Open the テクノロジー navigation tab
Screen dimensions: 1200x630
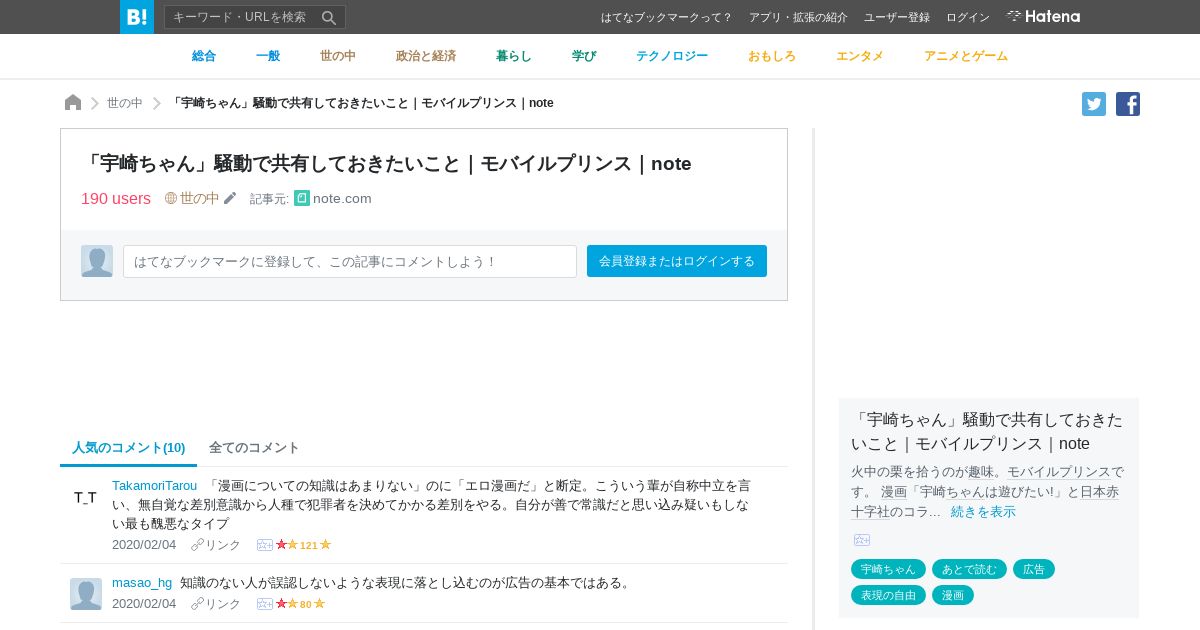672,56
